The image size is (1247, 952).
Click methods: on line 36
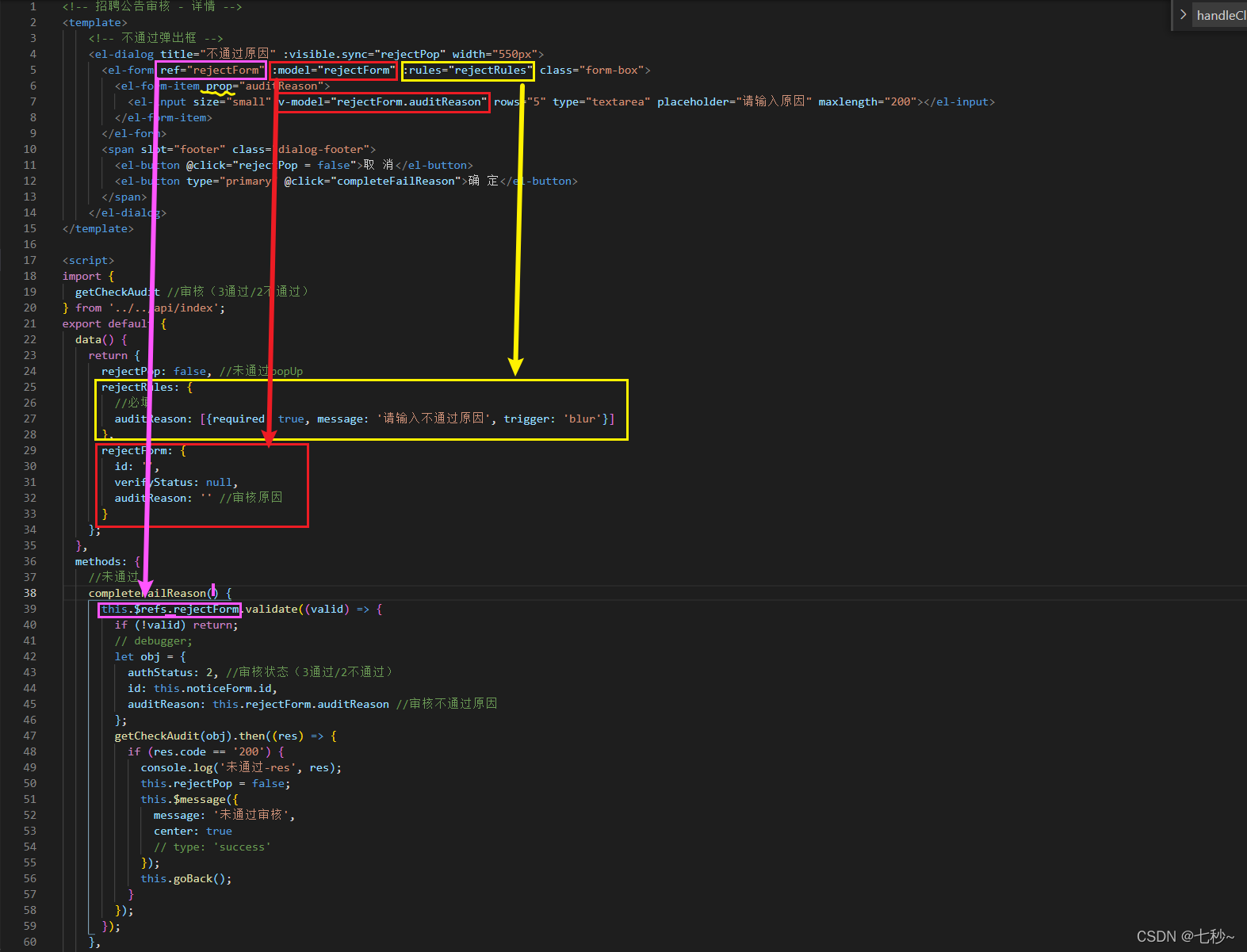pyautogui.click(x=101, y=561)
